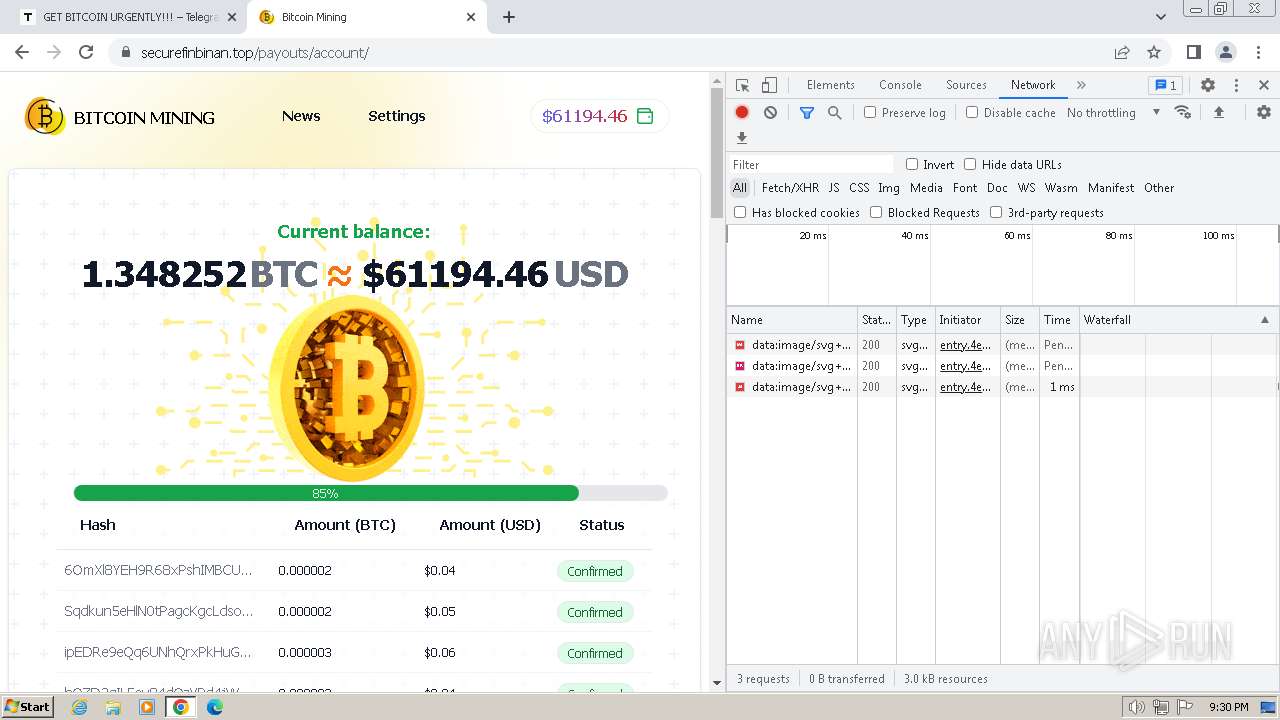1280x720 pixels.
Task: Open the DevTools customize menu dots
Action: [x=1236, y=85]
